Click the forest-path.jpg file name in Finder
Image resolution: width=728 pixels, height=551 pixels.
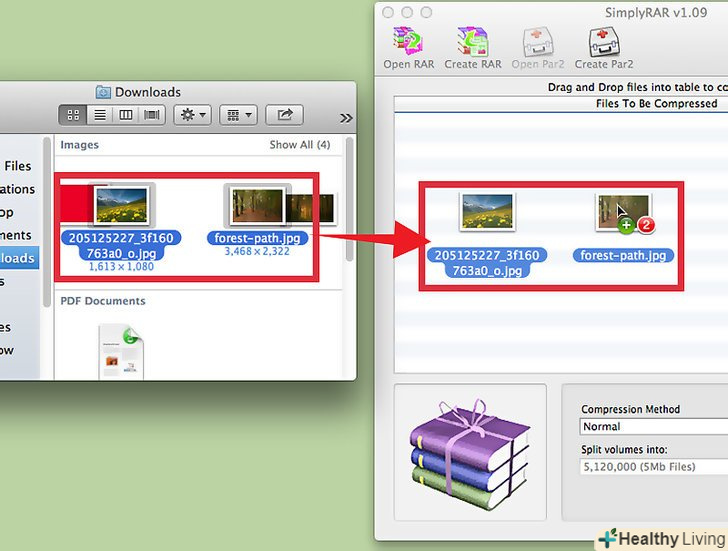coord(257,238)
